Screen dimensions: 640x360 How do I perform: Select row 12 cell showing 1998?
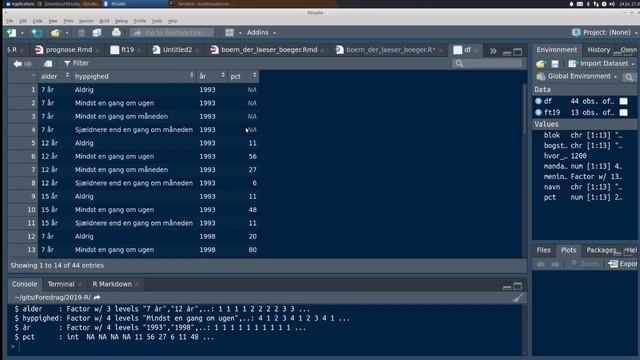click(207, 236)
